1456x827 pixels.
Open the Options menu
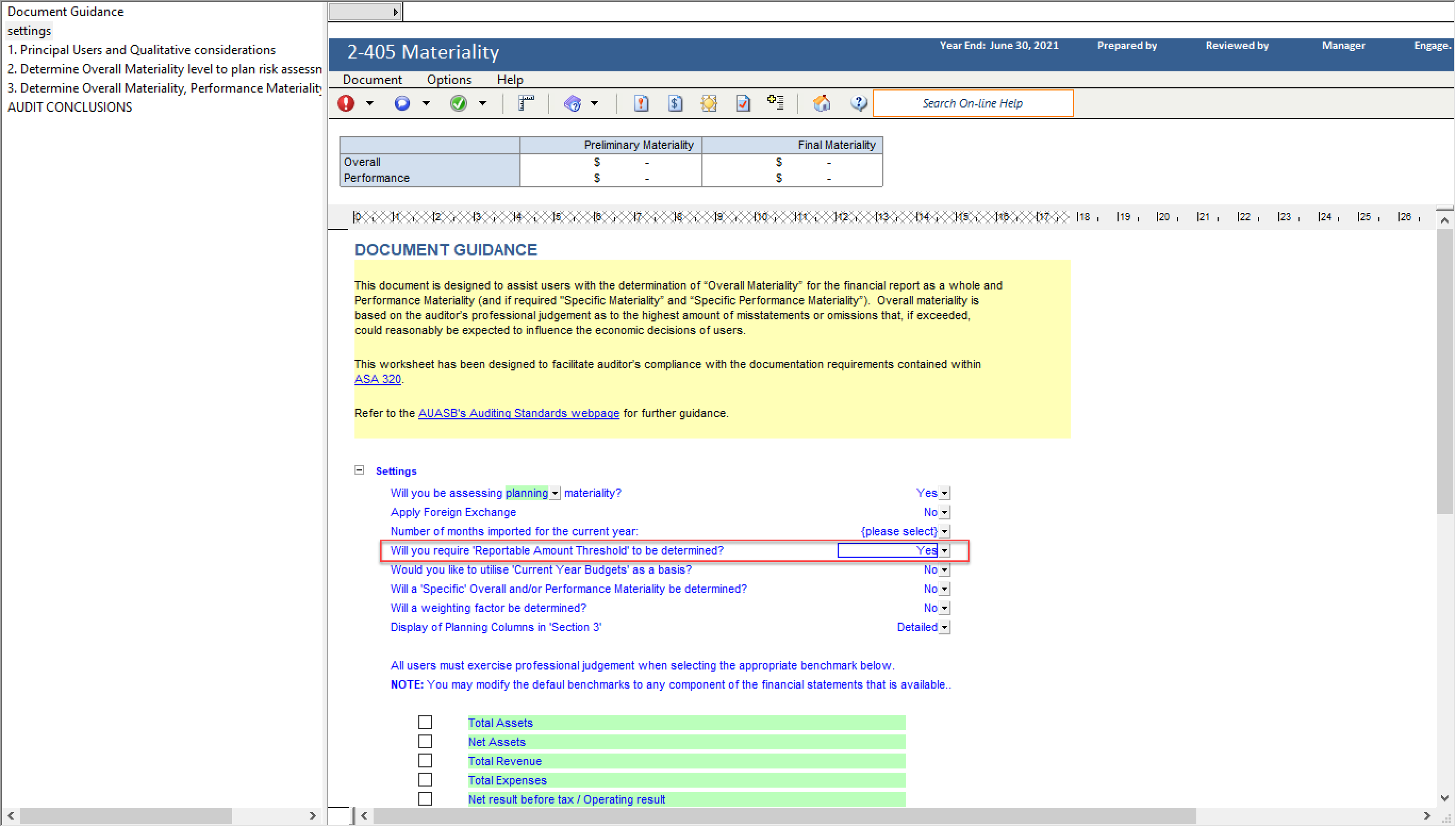(449, 79)
